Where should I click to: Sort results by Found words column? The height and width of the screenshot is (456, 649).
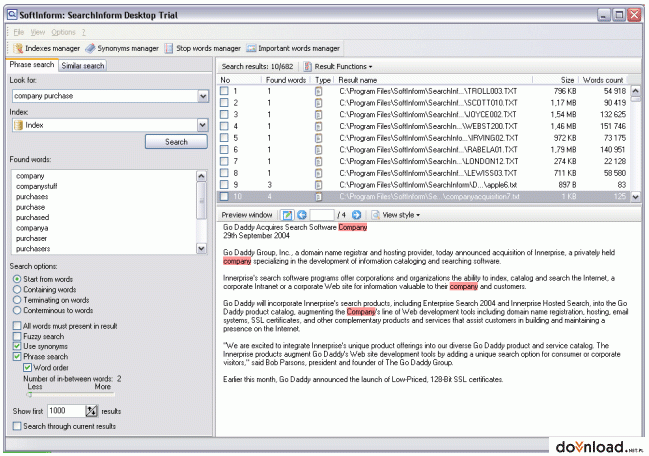coord(286,80)
